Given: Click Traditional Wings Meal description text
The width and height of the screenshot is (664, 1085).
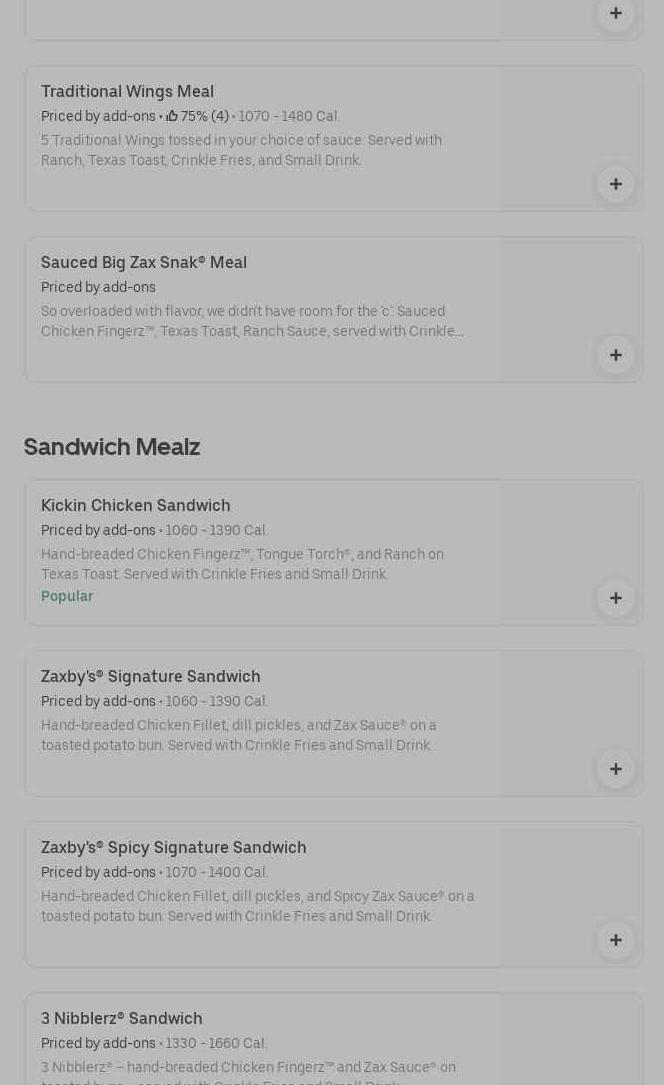Looking at the screenshot, I should (241, 150).
